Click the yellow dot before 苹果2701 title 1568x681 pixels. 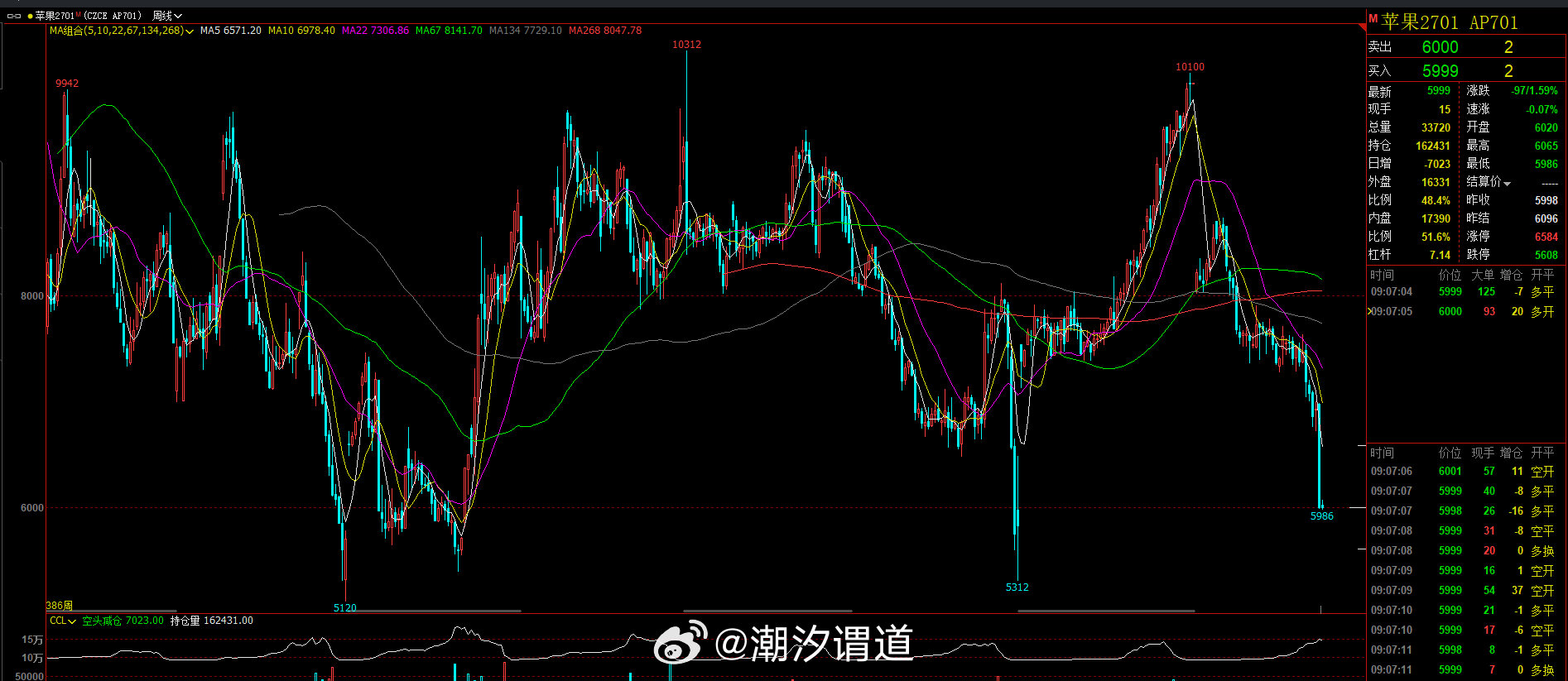[x=30, y=16]
